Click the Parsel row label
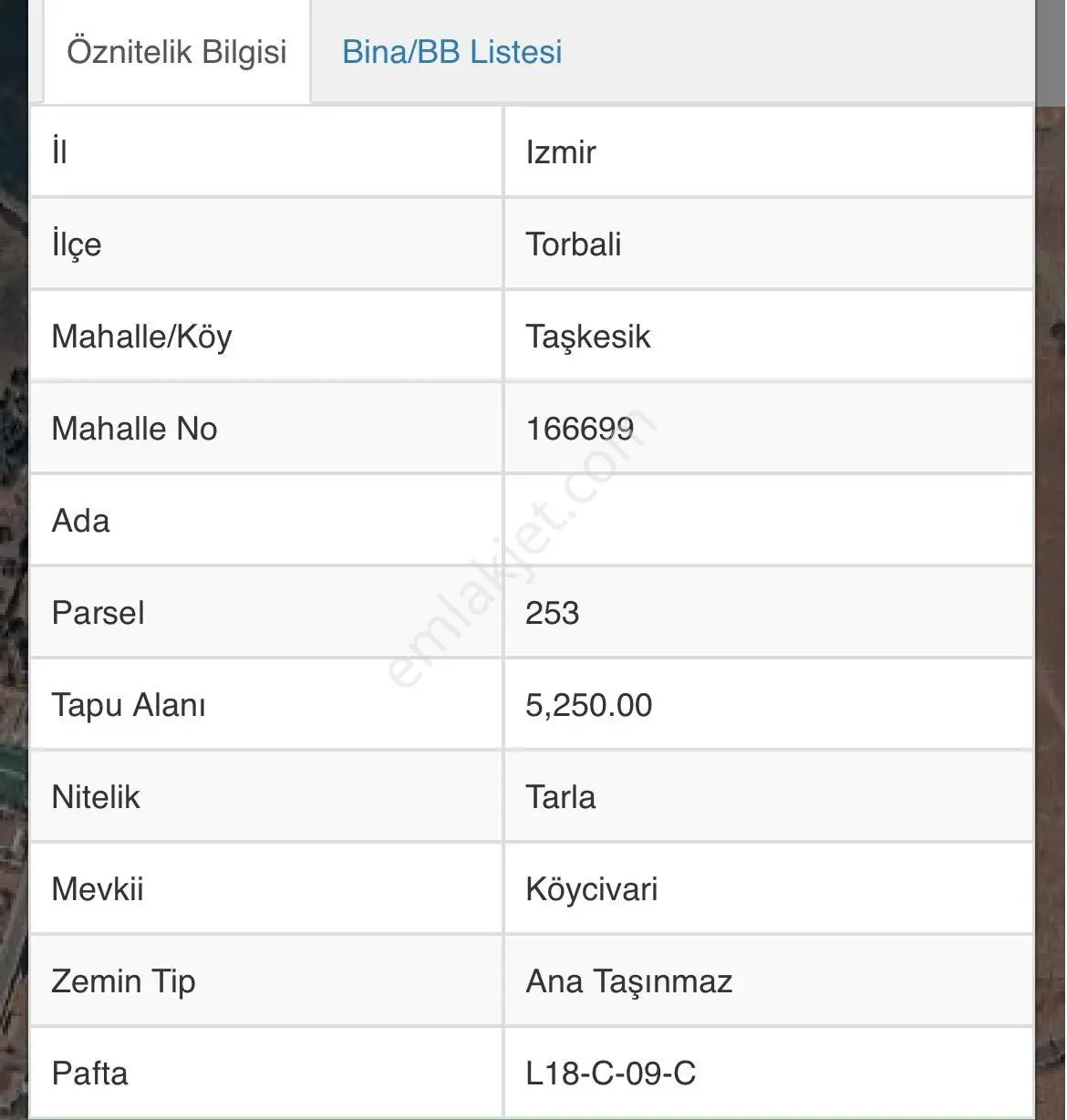This screenshot has width=1067, height=1120. [98, 613]
